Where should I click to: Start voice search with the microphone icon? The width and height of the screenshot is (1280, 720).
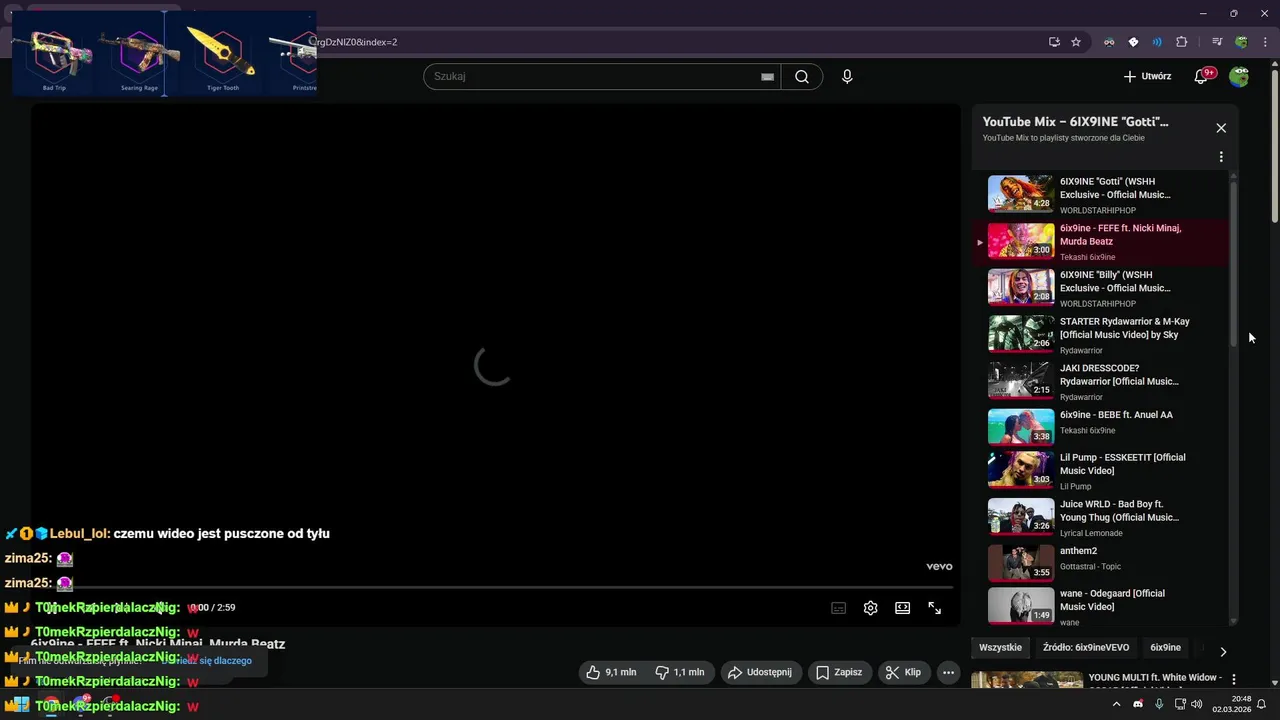pos(847,77)
